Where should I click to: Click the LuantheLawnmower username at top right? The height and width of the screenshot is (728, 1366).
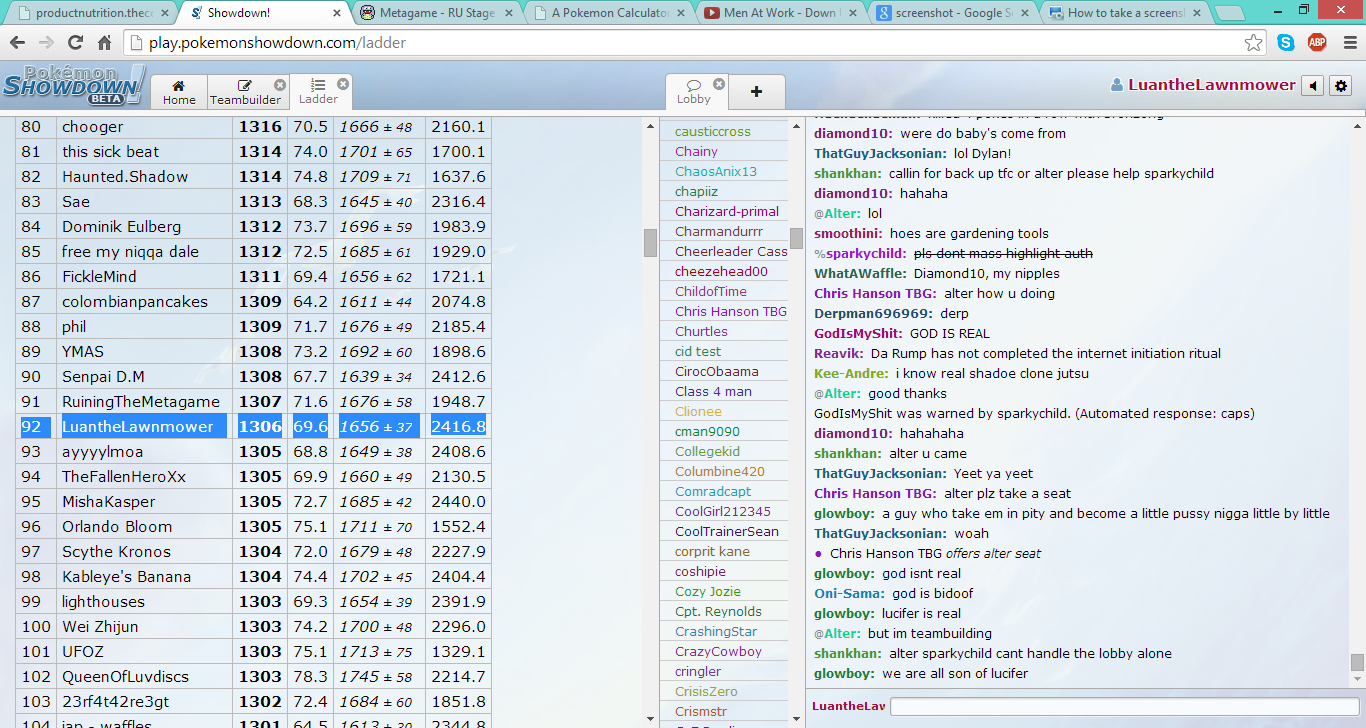coord(1211,85)
